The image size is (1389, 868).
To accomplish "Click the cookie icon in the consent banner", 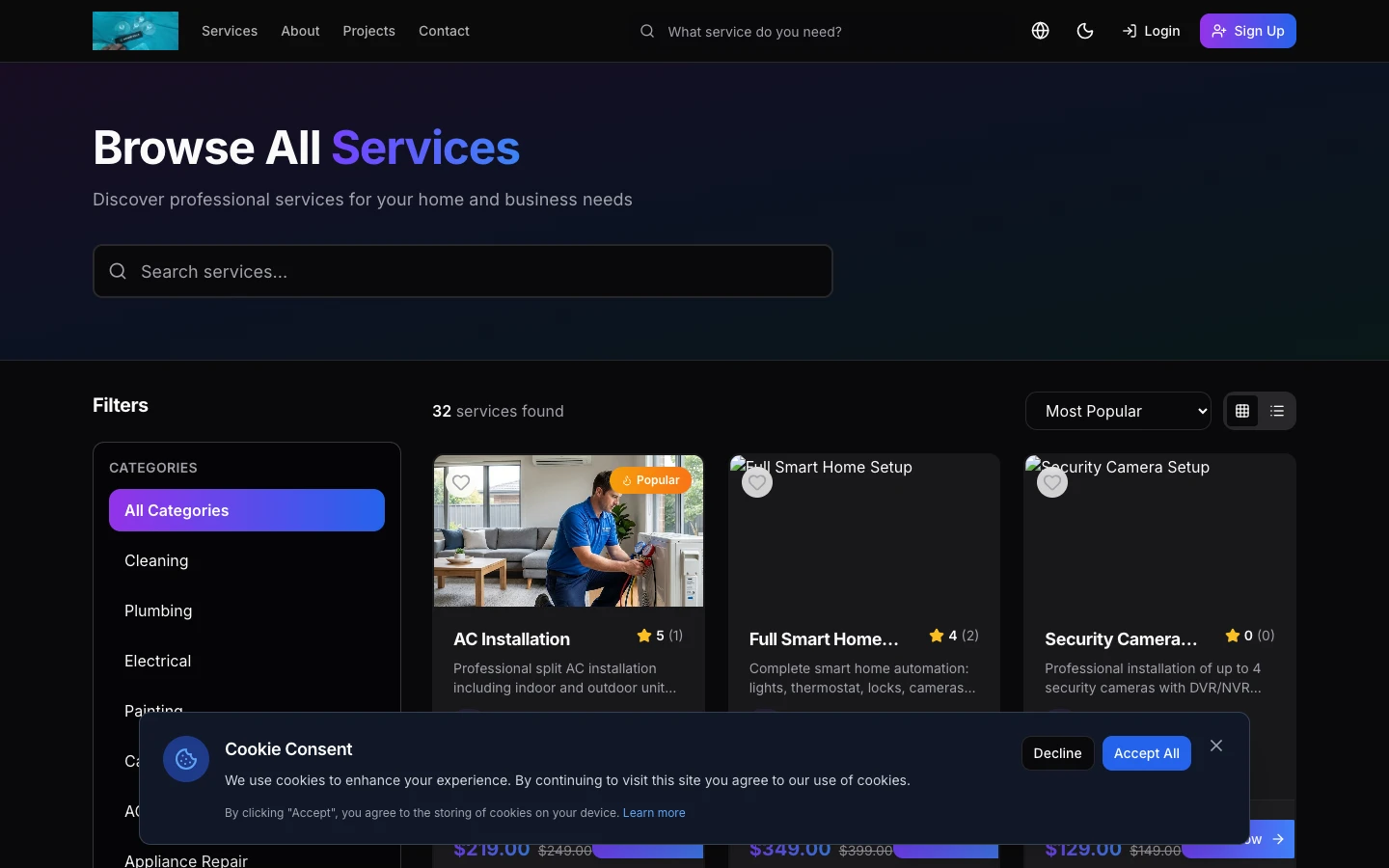I will coord(185,759).
